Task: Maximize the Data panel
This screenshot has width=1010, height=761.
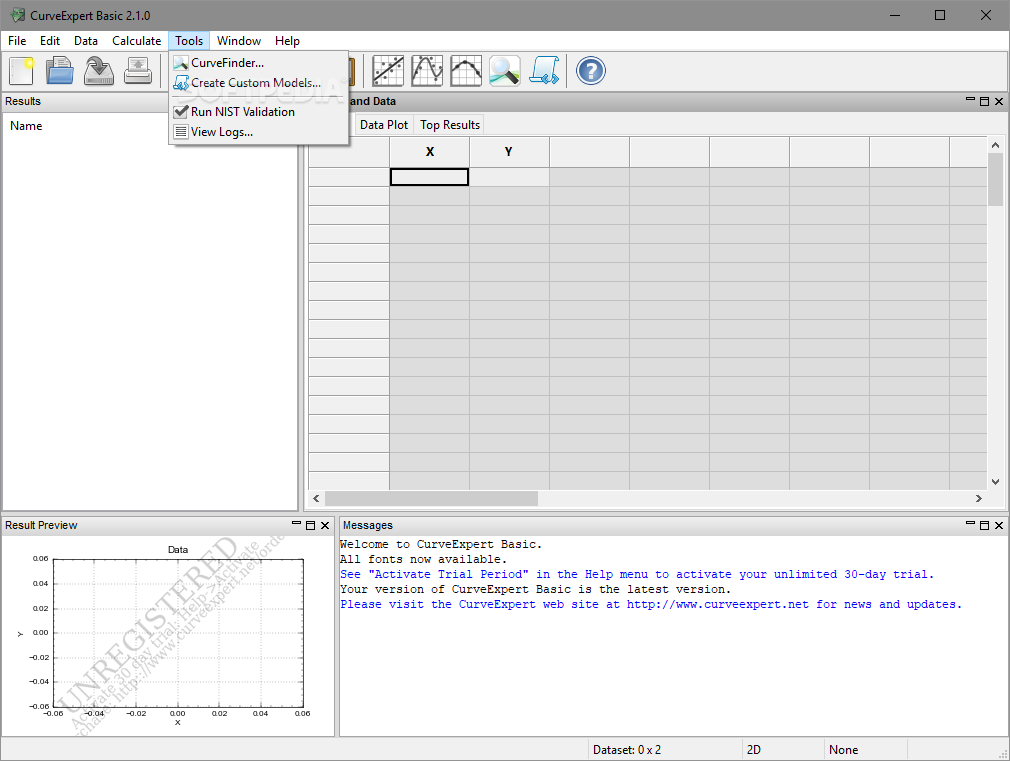Action: [984, 101]
